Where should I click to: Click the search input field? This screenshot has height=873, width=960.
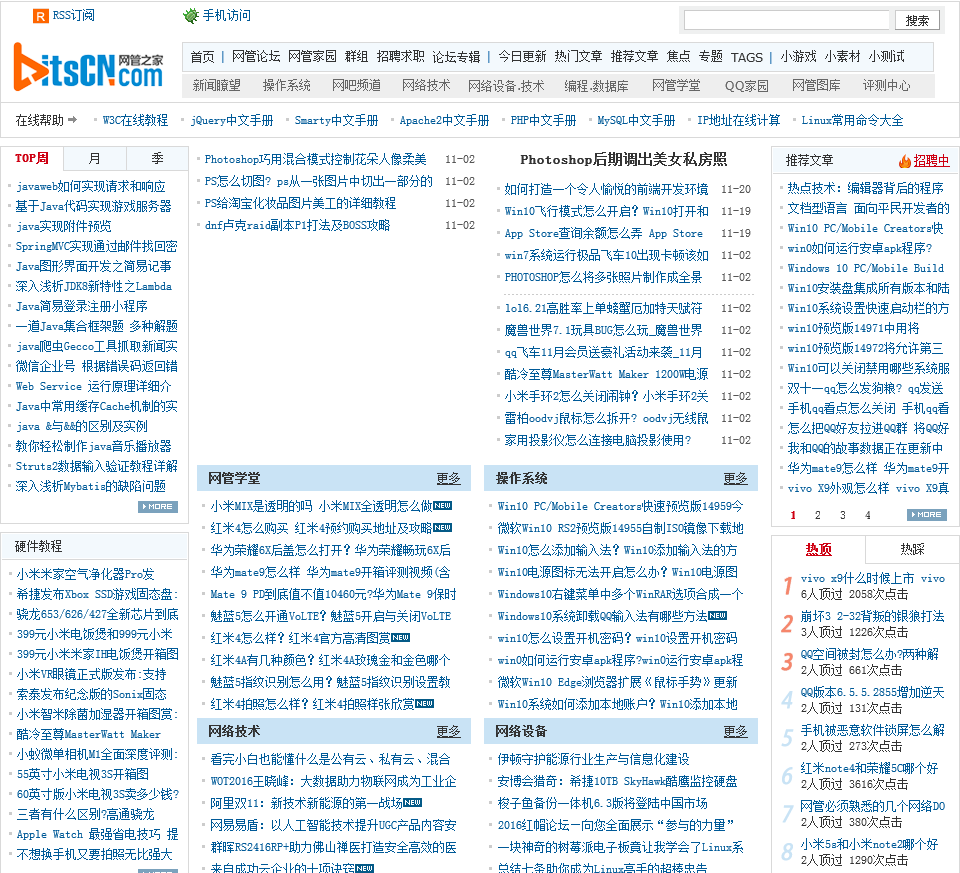[x=786, y=20]
